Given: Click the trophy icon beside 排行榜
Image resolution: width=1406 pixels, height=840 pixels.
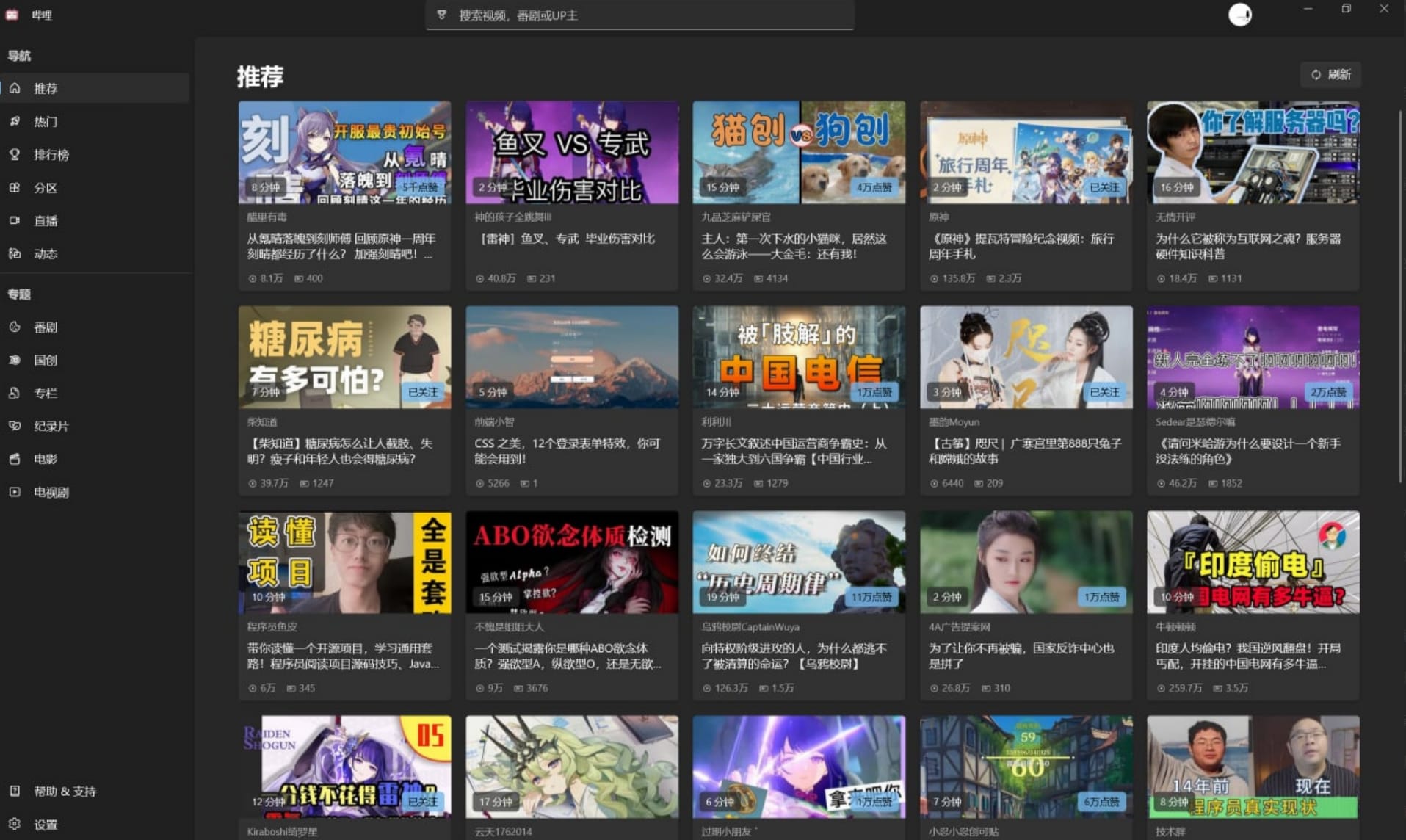Looking at the screenshot, I should 15,154.
